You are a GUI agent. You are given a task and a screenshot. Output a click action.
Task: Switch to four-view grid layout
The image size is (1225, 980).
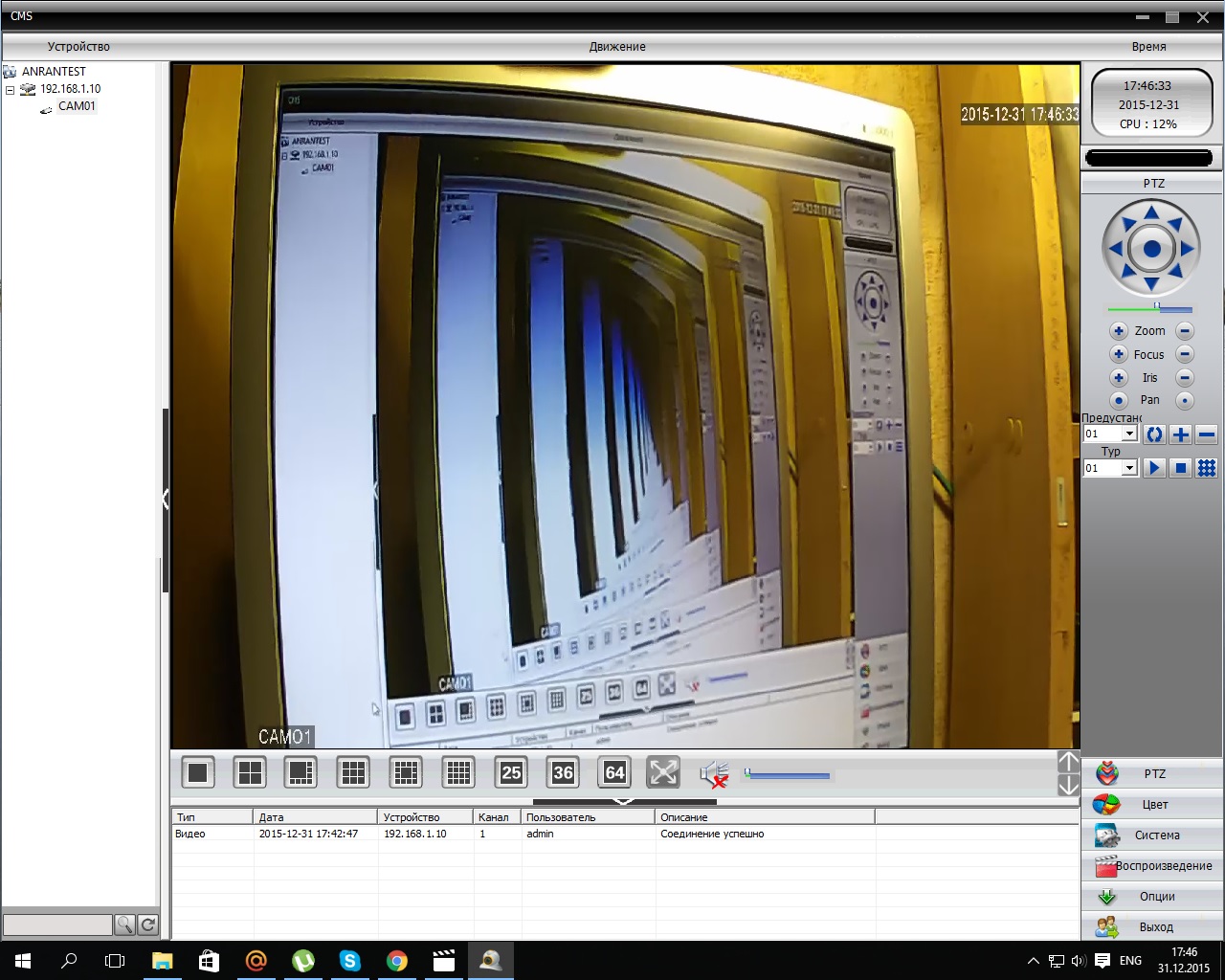point(250,772)
